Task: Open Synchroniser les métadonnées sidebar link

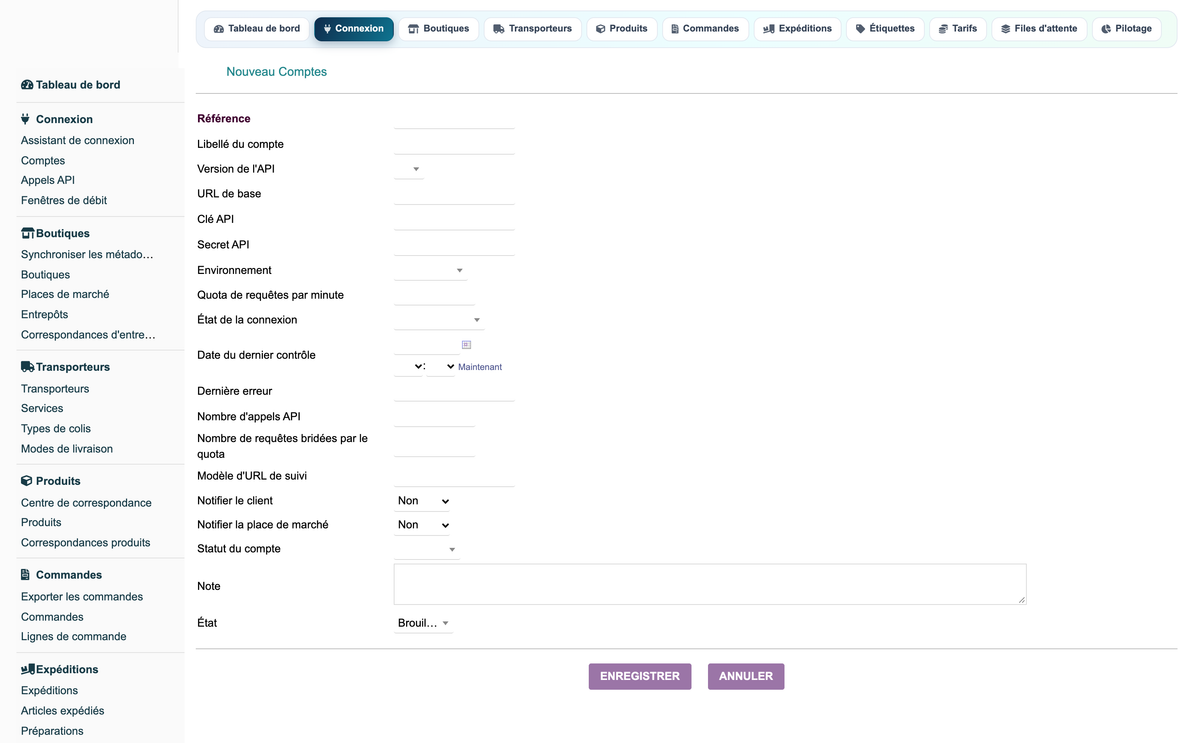Action: pos(88,255)
